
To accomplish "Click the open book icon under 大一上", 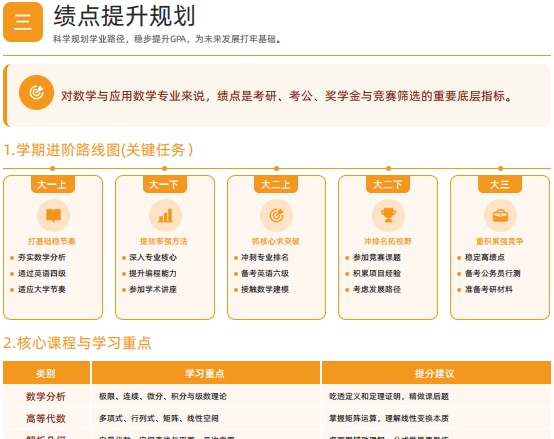I will pos(53,215).
